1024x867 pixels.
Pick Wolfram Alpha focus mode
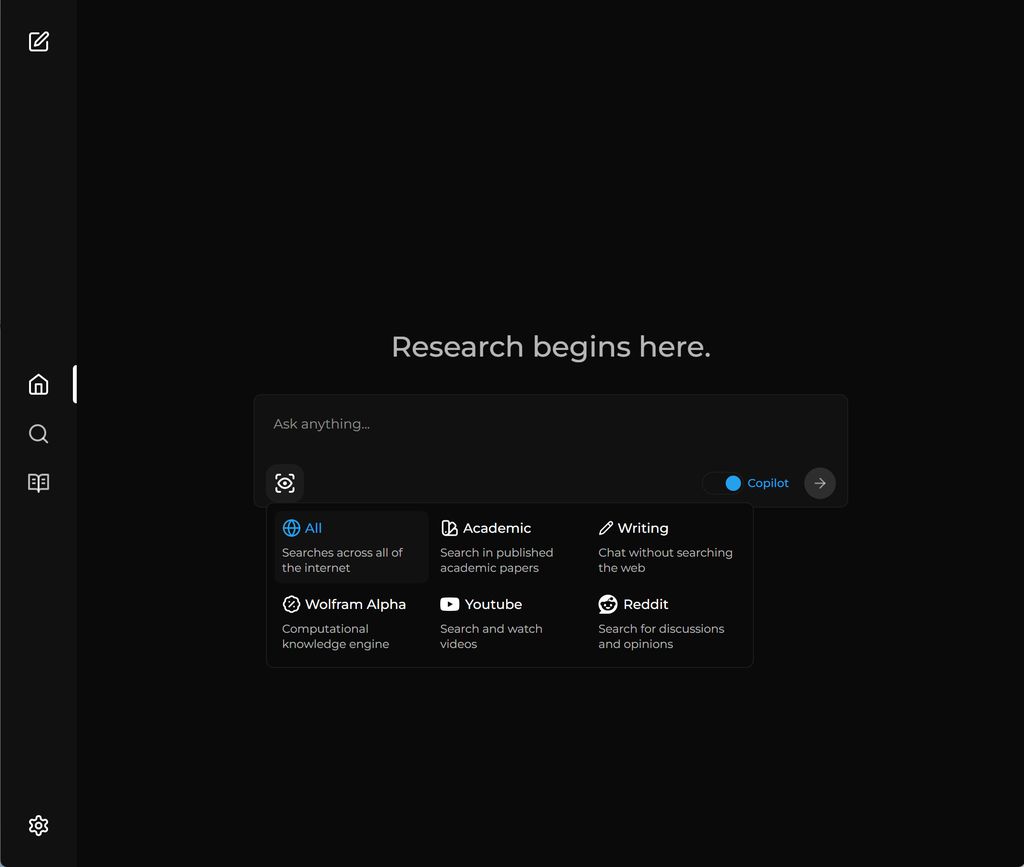click(x=351, y=623)
